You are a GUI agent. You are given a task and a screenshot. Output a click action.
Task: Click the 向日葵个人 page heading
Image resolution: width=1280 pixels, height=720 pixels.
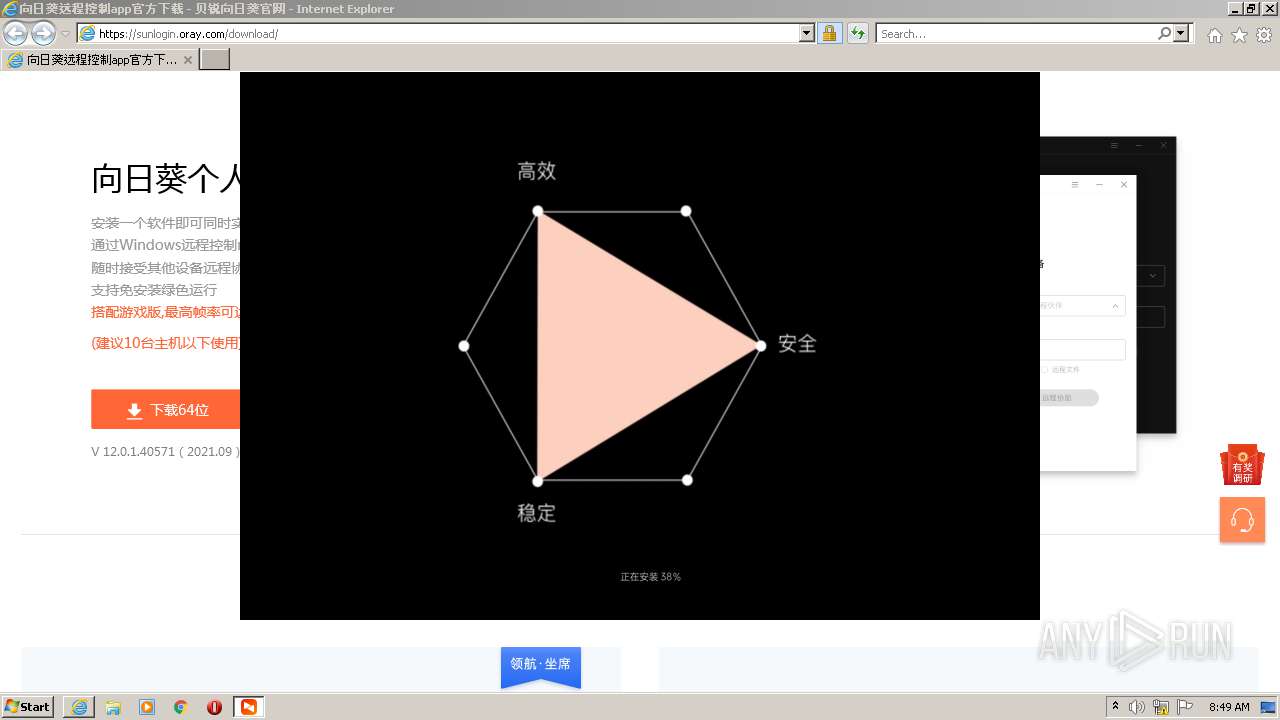pos(166,180)
